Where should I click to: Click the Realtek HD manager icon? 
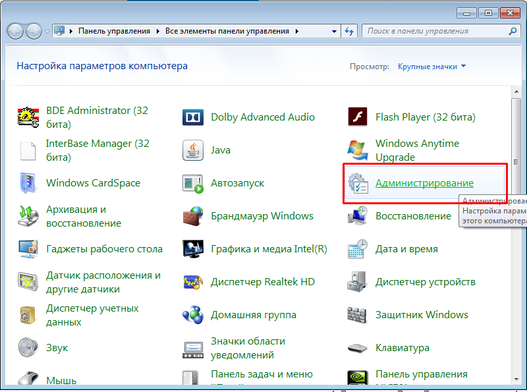[x=193, y=282]
